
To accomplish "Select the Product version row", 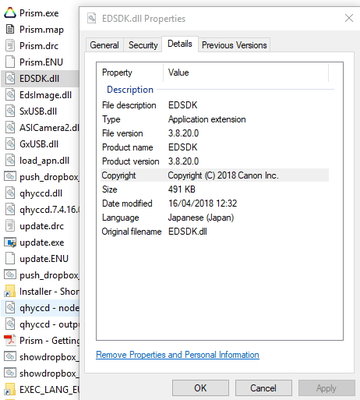I will (x=215, y=161).
